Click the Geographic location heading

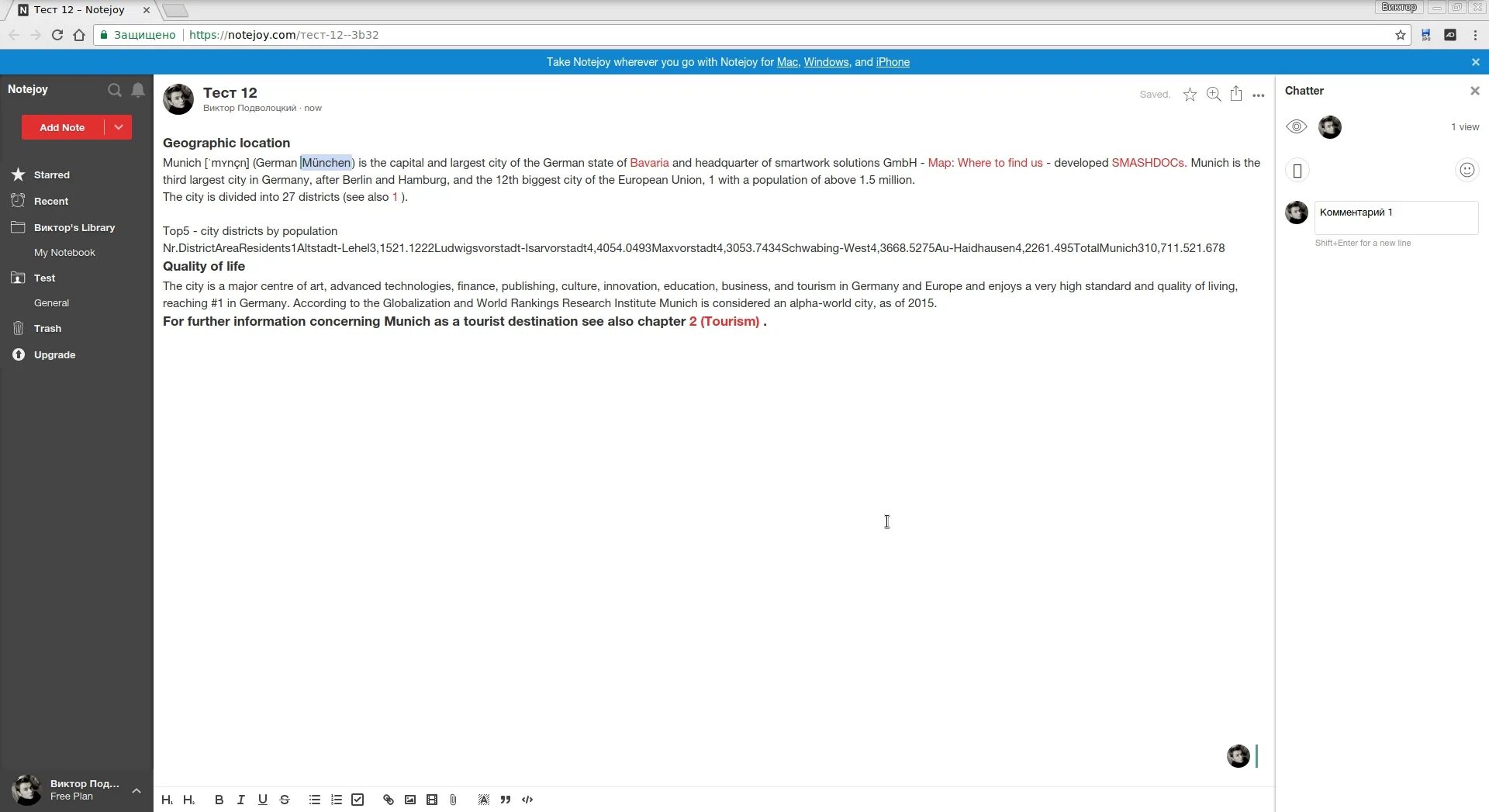point(226,143)
